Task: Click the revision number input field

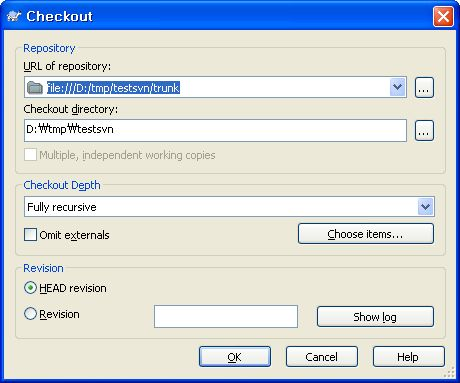Action: click(226, 316)
